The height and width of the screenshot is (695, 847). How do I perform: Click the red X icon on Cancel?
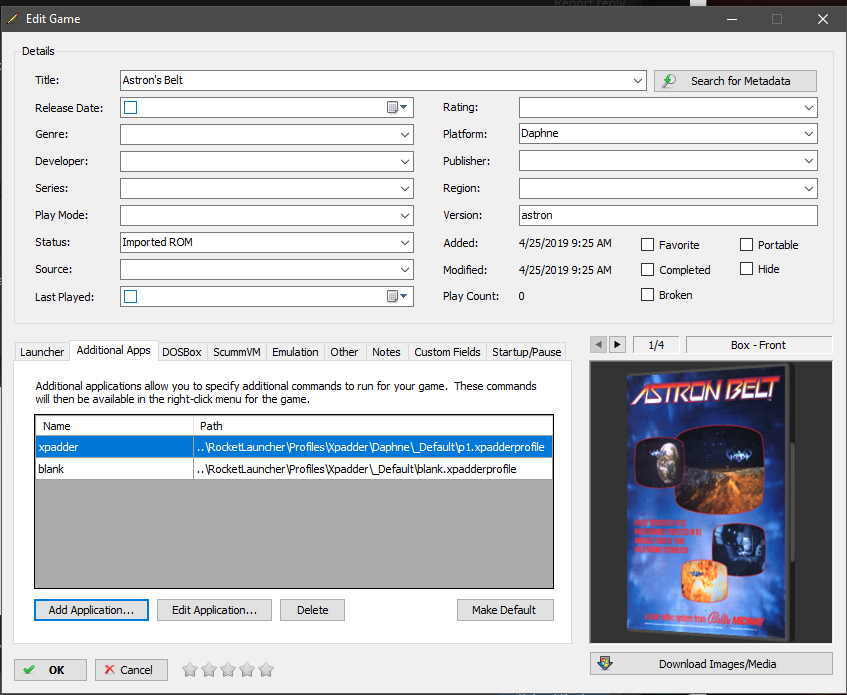(x=110, y=670)
